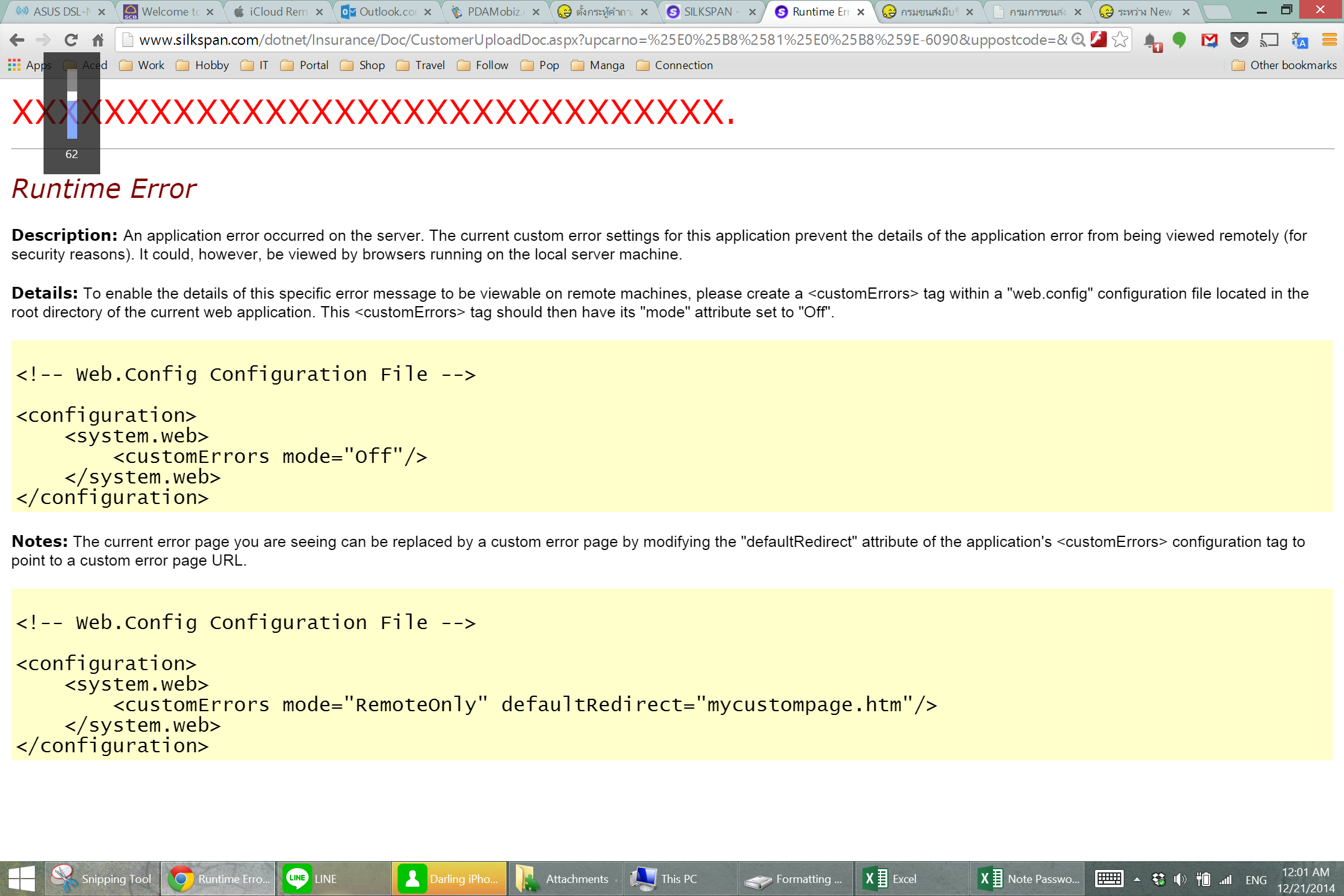Open the Chrome hamburger menu

(1329, 40)
